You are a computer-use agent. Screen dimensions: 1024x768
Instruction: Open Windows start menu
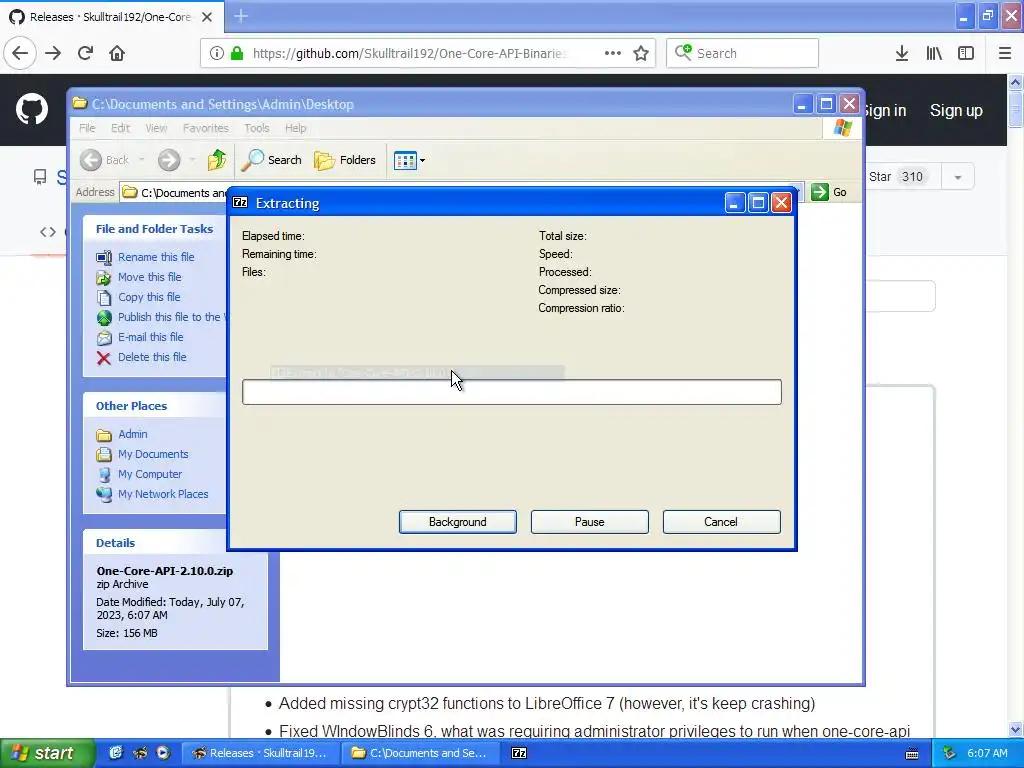pos(47,753)
